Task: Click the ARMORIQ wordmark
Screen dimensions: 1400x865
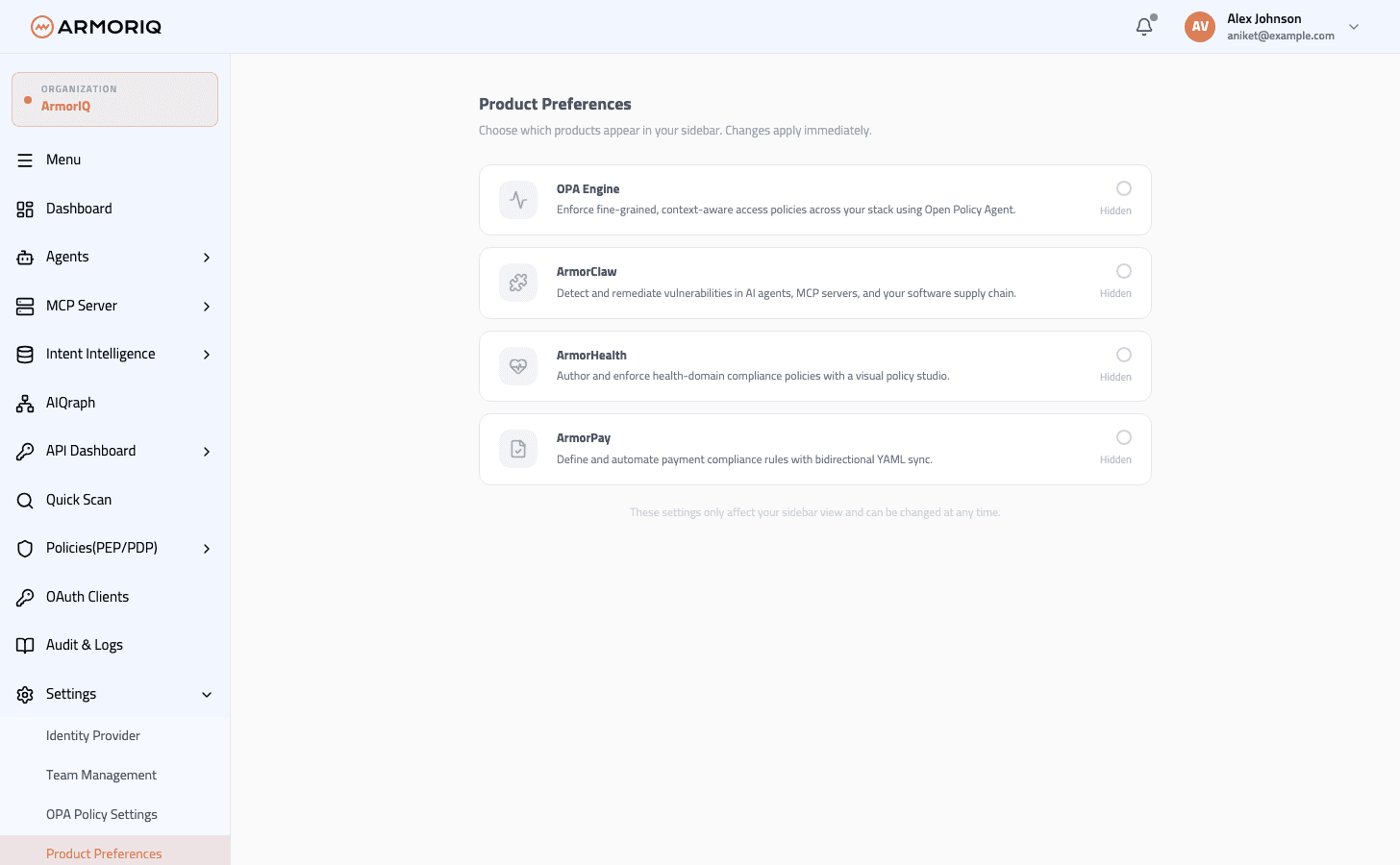Action: (x=110, y=27)
